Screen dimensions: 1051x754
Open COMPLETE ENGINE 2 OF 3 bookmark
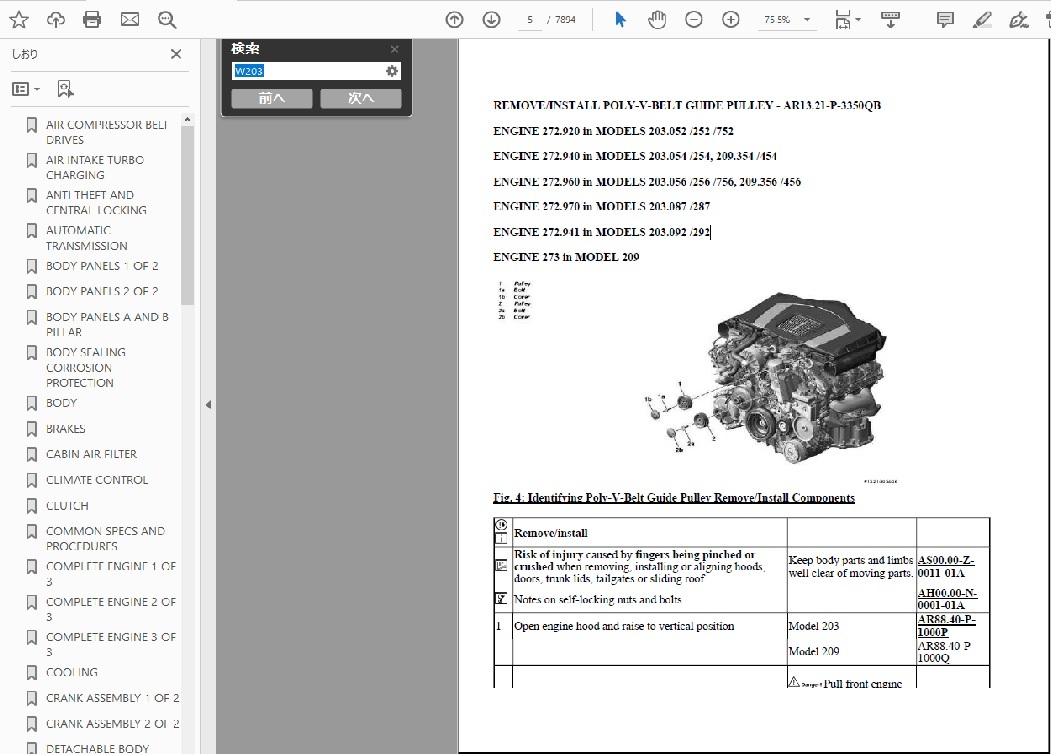click(111, 609)
